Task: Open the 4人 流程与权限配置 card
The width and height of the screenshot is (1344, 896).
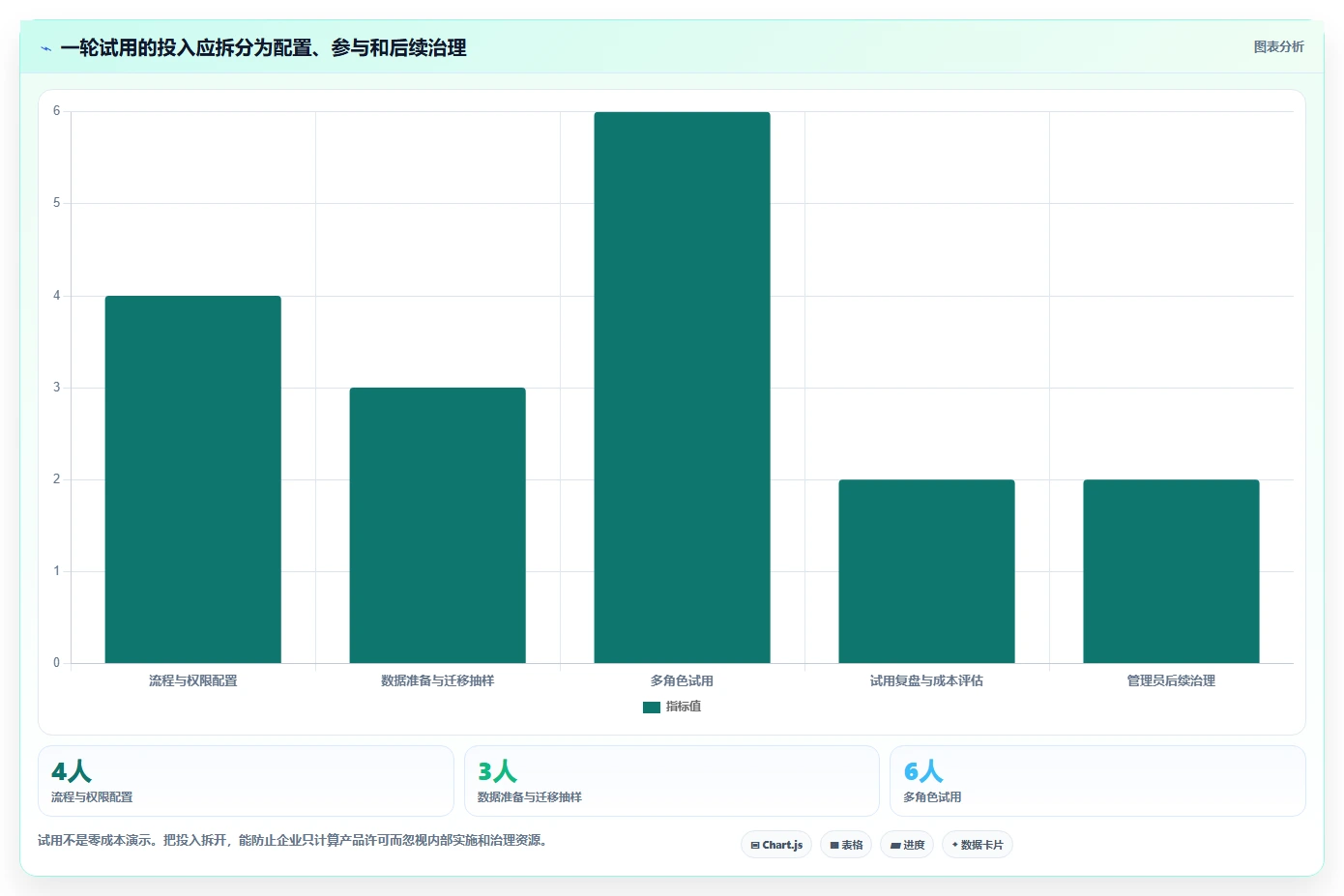Action: (x=246, y=781)
